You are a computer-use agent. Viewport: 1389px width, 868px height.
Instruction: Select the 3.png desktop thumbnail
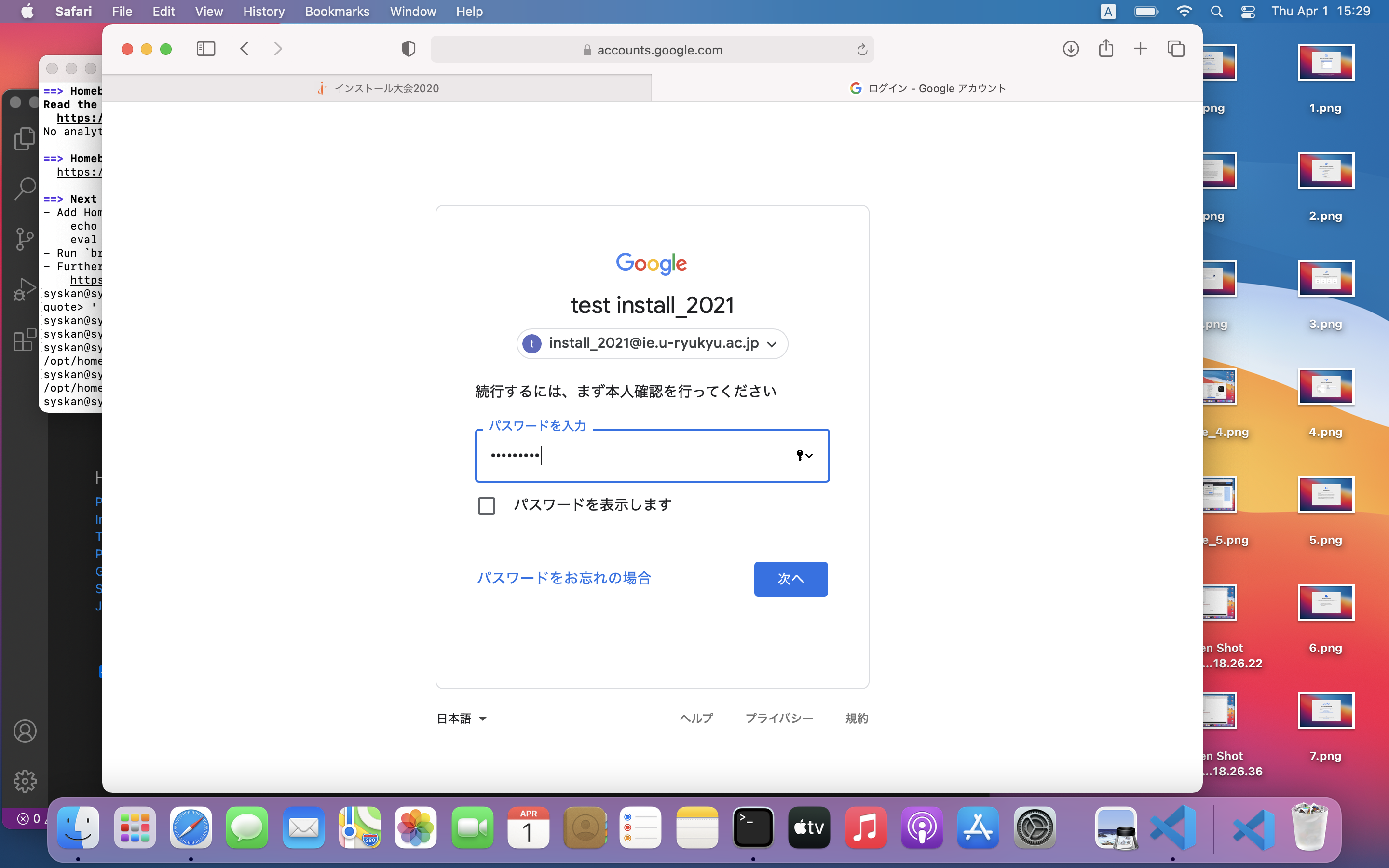click(x=1325, y=280)
